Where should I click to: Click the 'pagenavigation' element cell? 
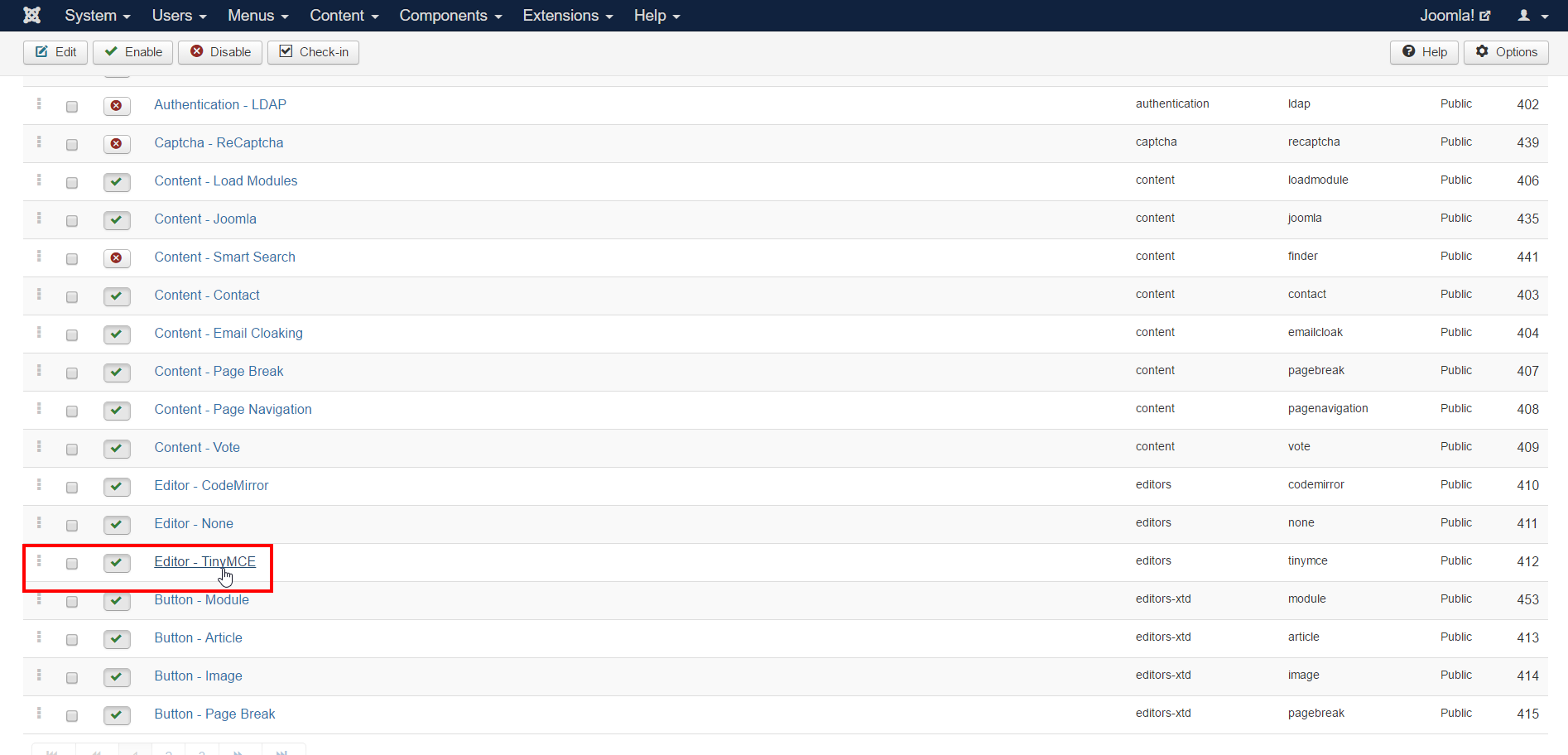click(x=1328, y=409)
